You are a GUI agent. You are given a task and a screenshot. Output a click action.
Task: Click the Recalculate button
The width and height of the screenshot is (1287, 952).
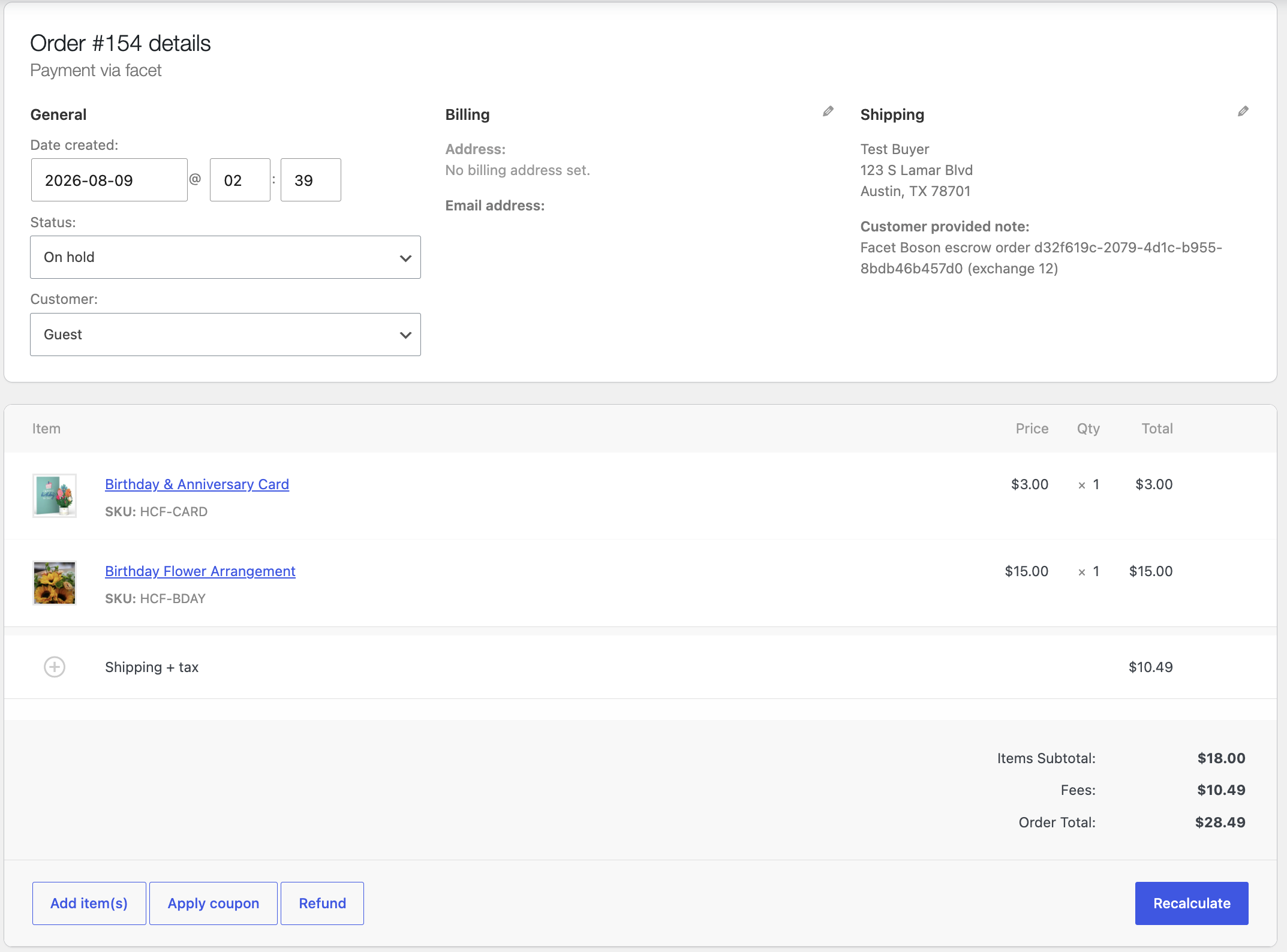1192,903
